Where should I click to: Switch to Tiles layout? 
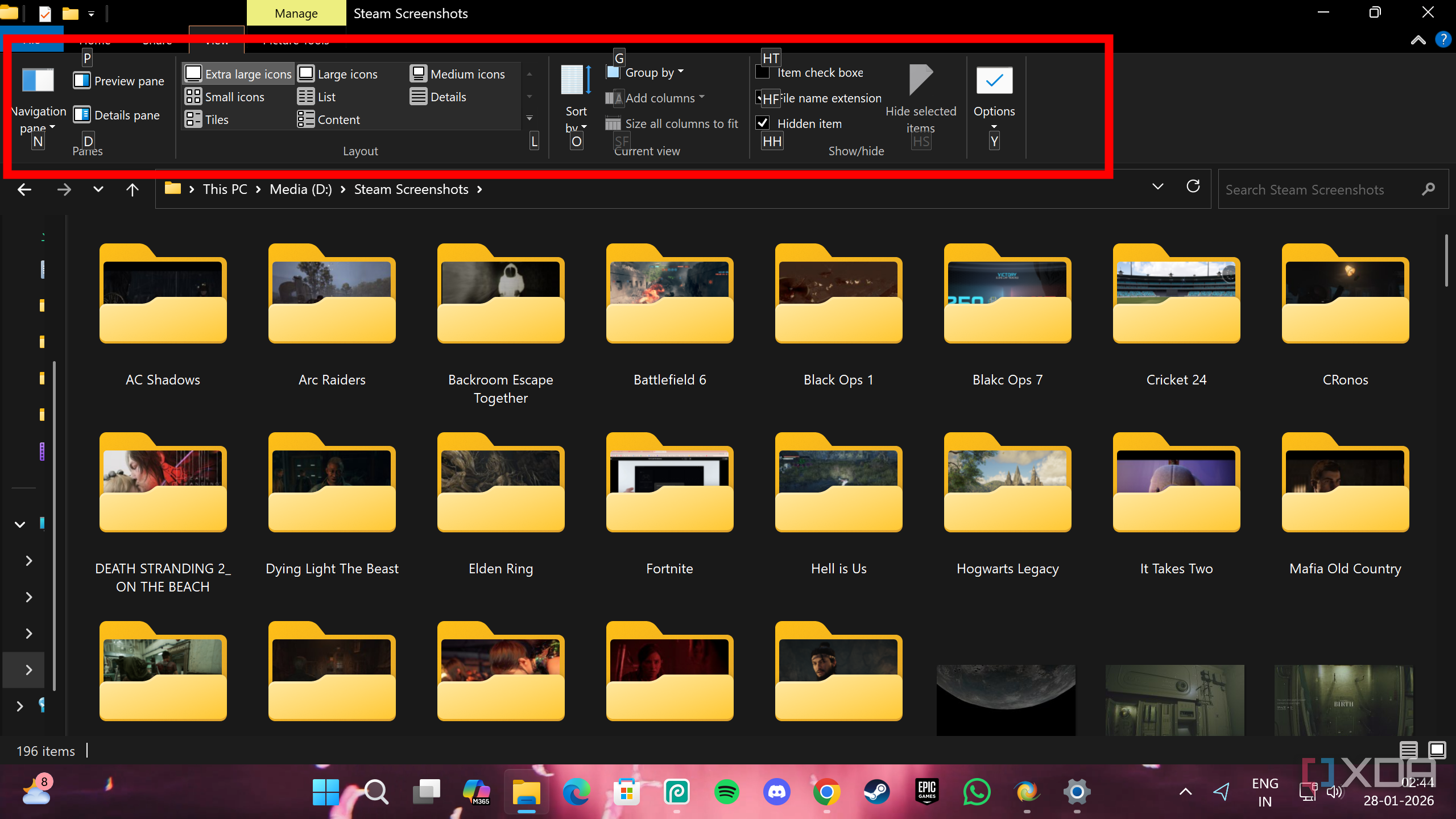[206, 119]
